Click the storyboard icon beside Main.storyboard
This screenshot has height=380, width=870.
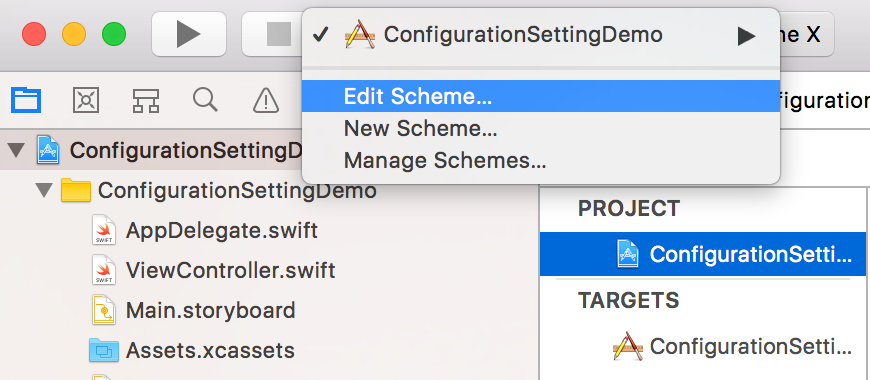point(104,310)
